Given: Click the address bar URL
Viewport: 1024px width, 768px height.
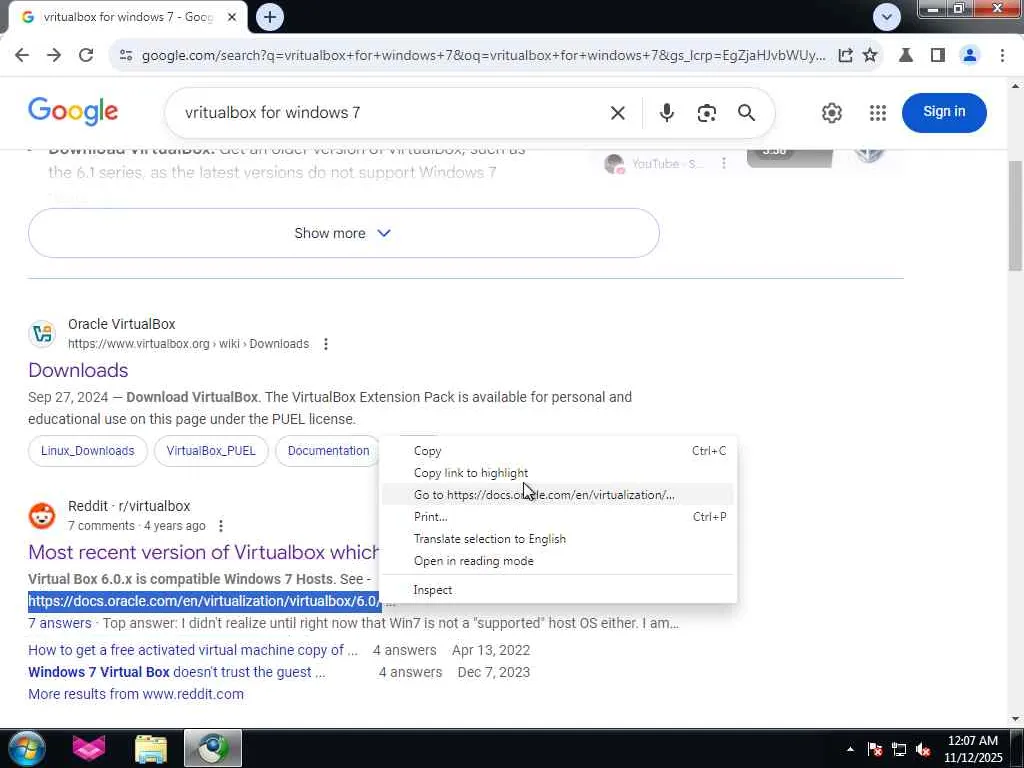Looking at the screenshot, I should 483,56.
